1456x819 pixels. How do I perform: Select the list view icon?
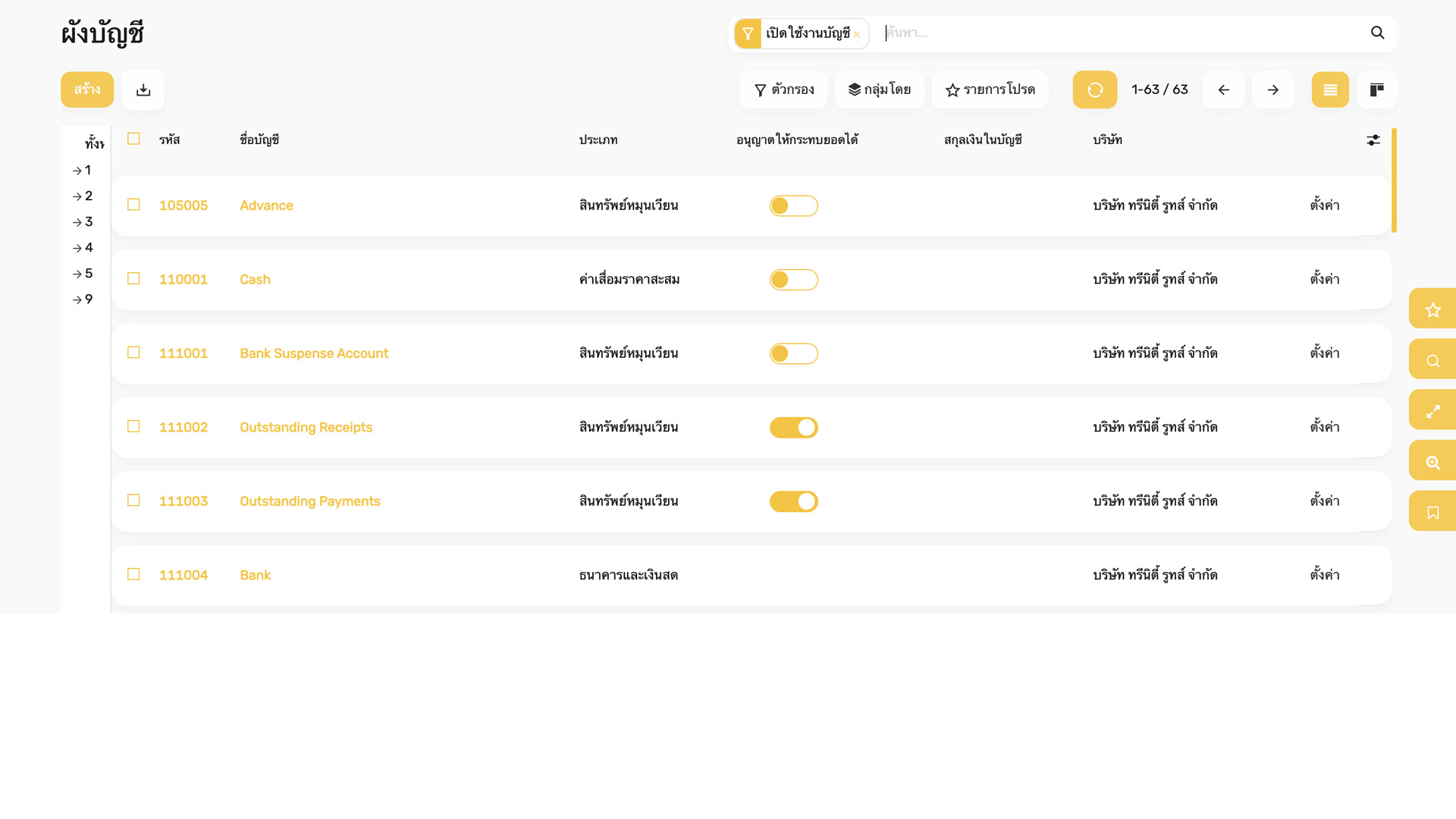[1329, 90]
